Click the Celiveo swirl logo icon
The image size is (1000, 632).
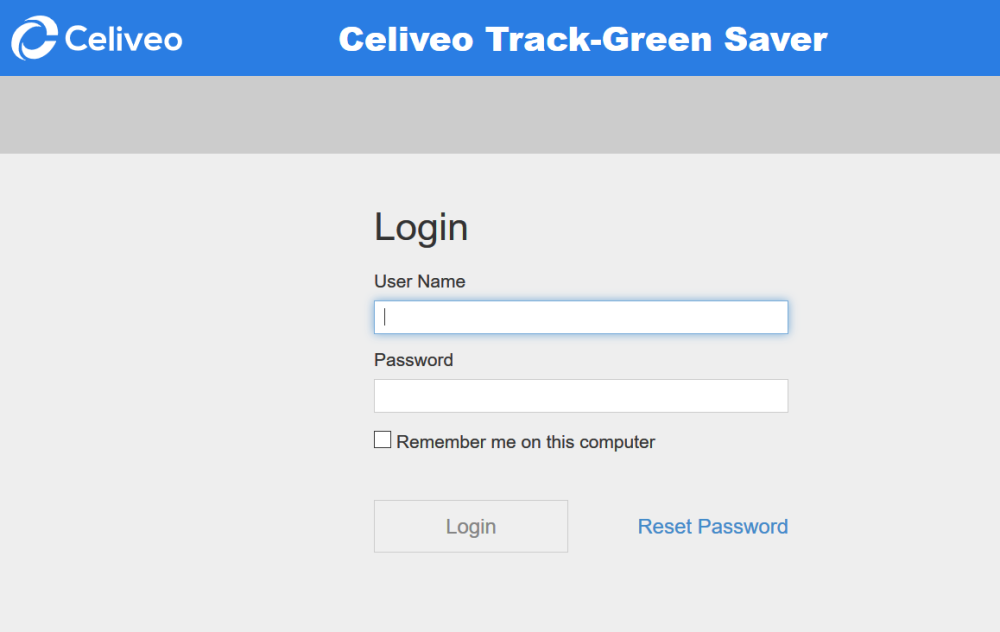pos(34,38)
